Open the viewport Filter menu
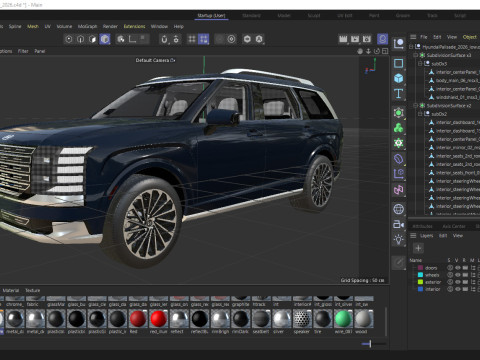 pos(23,51)
